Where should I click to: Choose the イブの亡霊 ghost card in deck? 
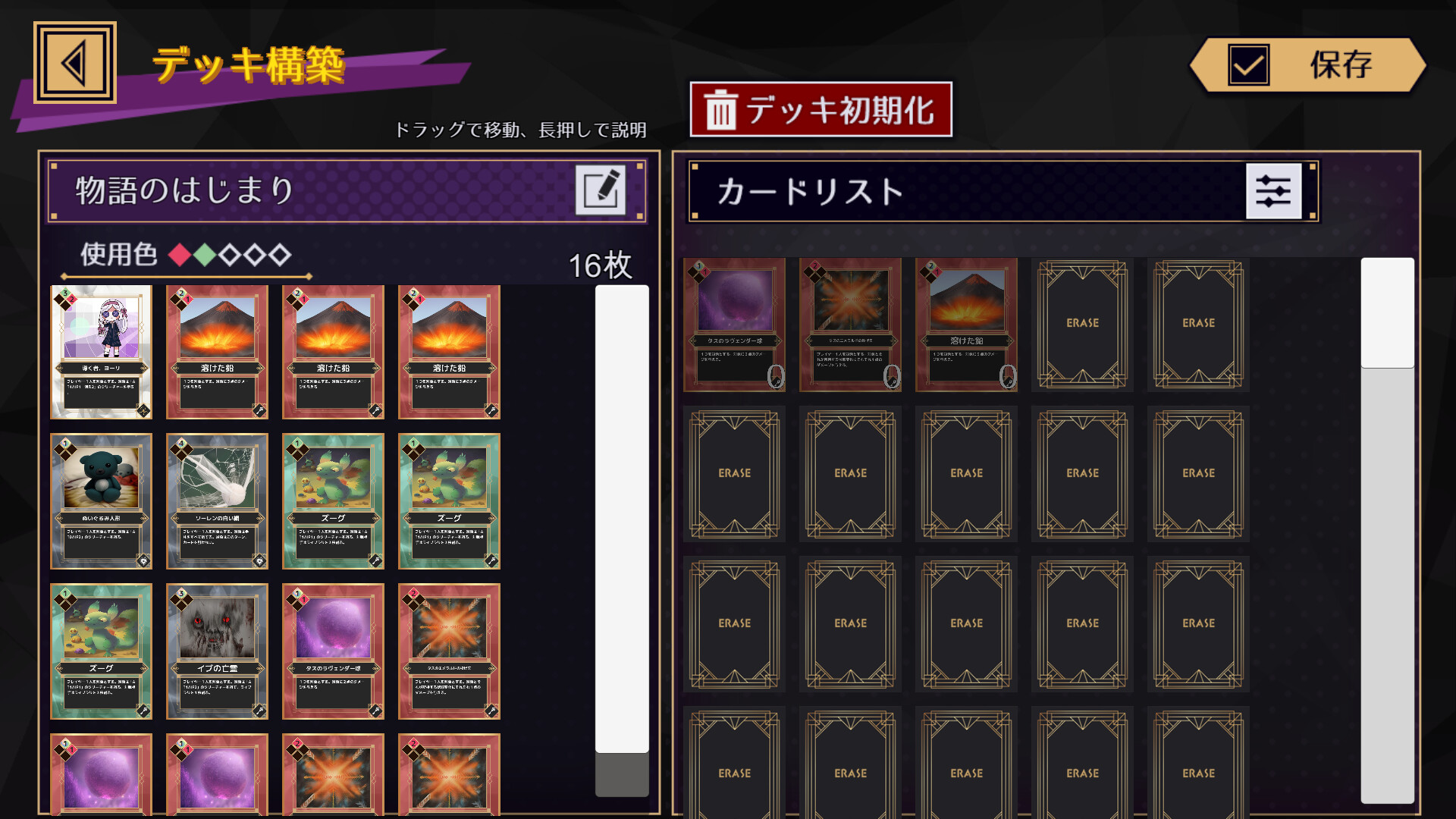coord(217,651)
